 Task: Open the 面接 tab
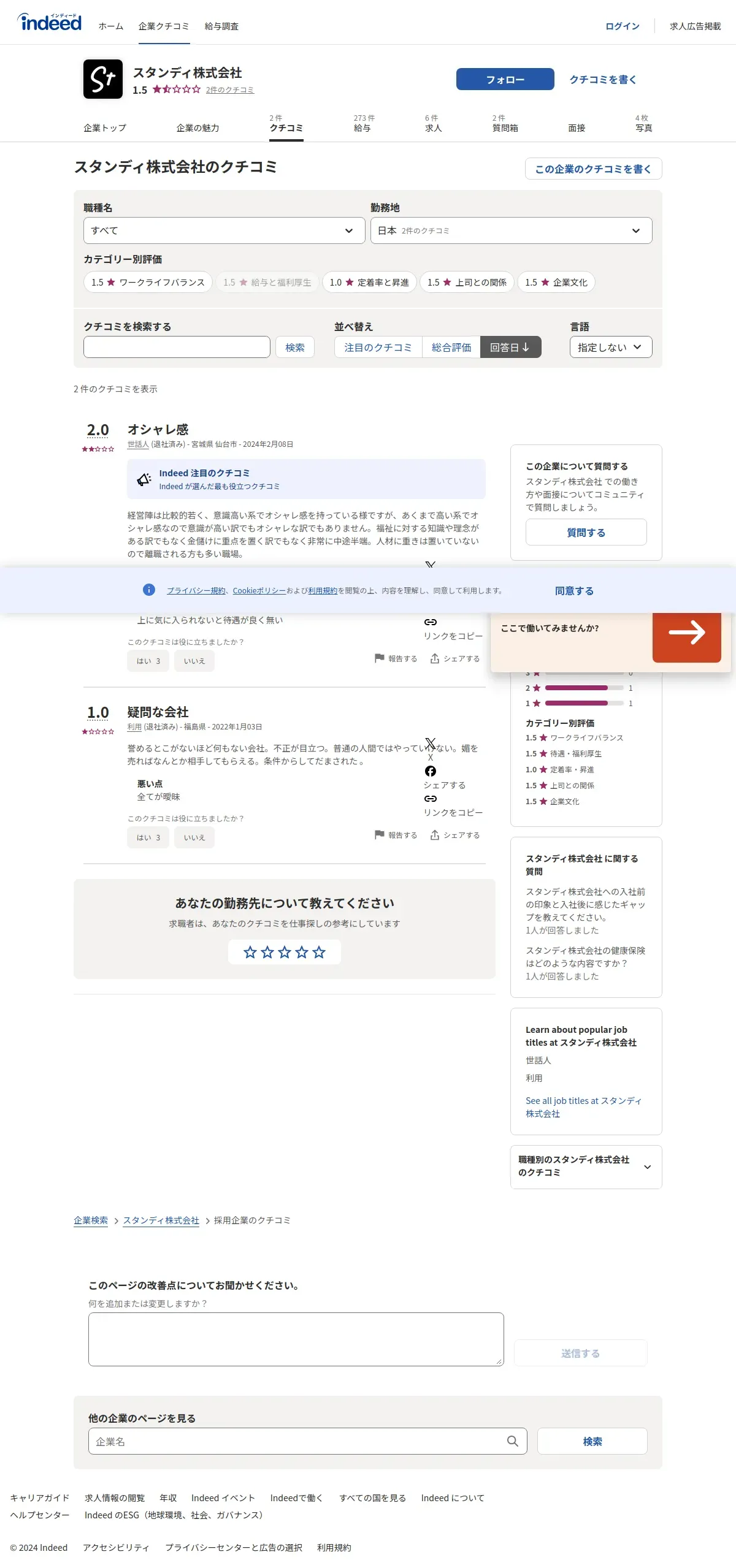point(577,127)
